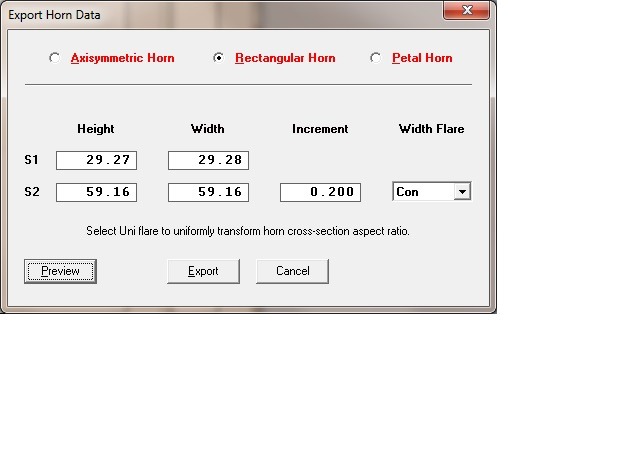Click the Width Flare column label

[431, 129]
